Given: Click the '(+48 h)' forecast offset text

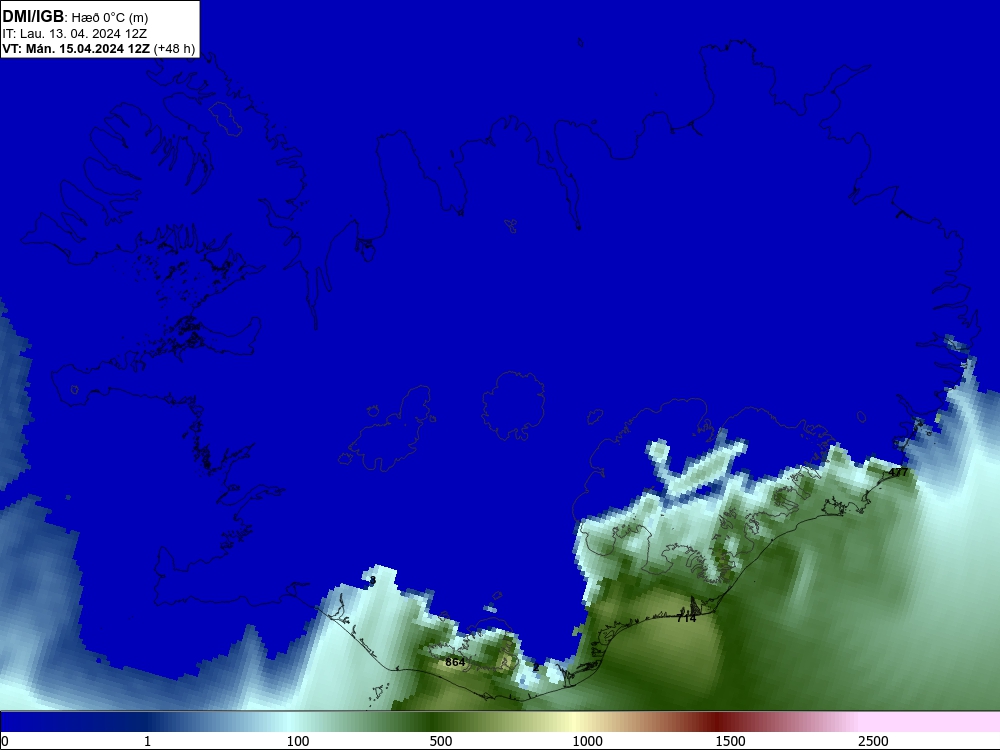Looking at the screenshot, I should (174, 49).
